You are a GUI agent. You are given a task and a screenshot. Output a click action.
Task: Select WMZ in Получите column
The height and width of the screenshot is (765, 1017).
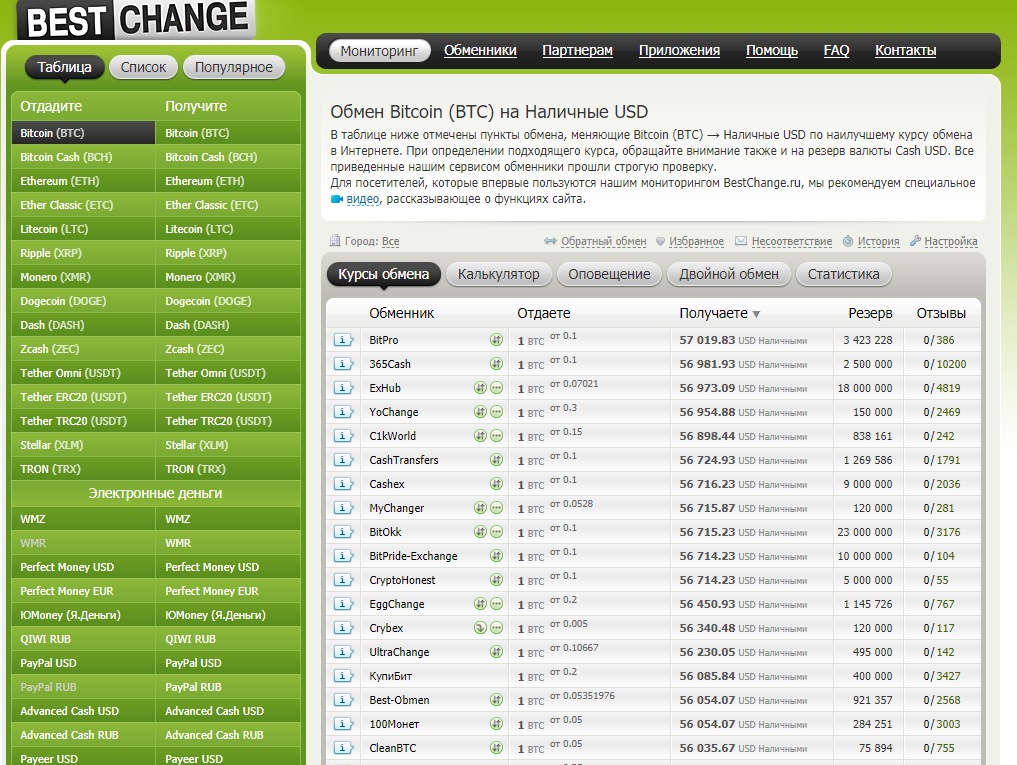(x=228, y=519)
